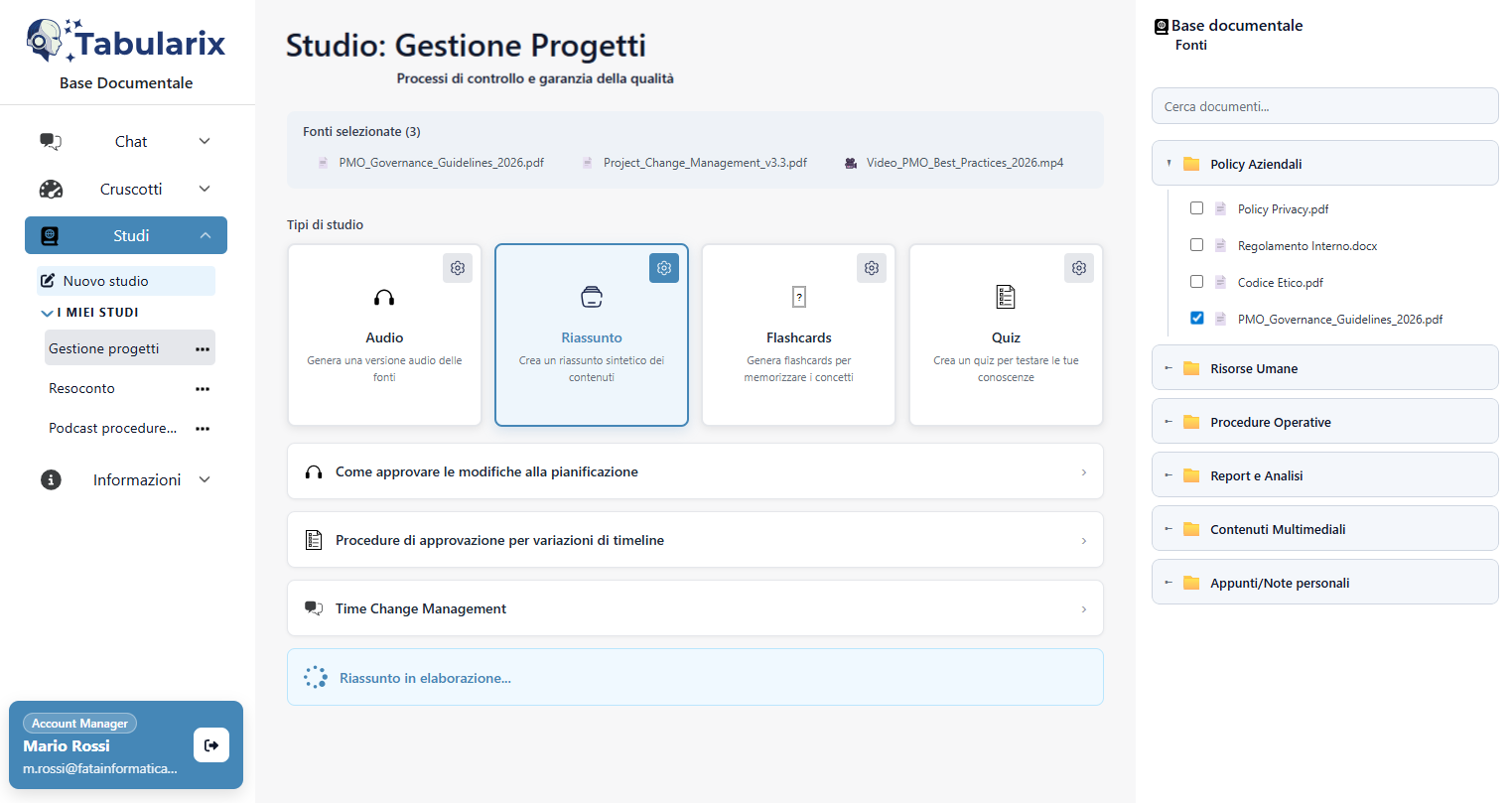Open options dots for Gestione progetti
1512x803 pixels.
click(203, 349)
